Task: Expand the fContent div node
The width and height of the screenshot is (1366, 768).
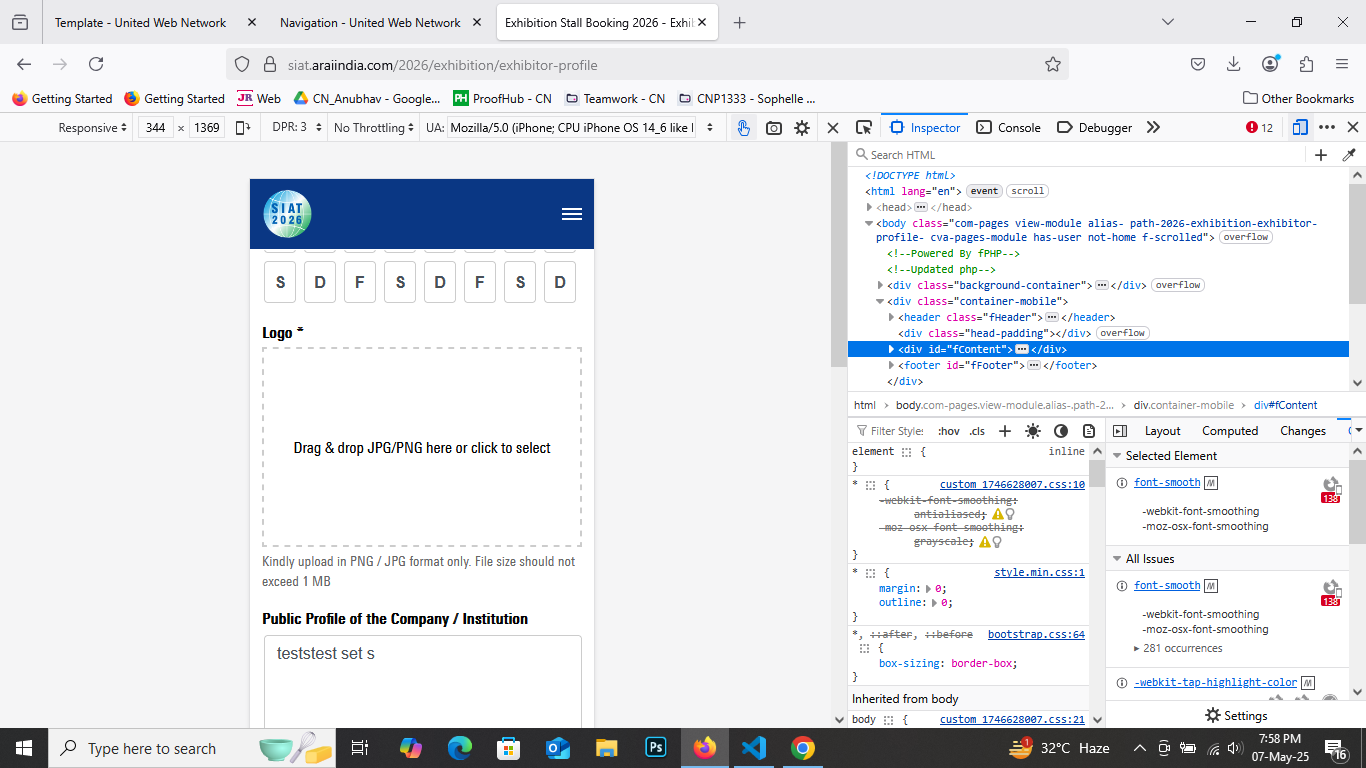Action: 892,350
